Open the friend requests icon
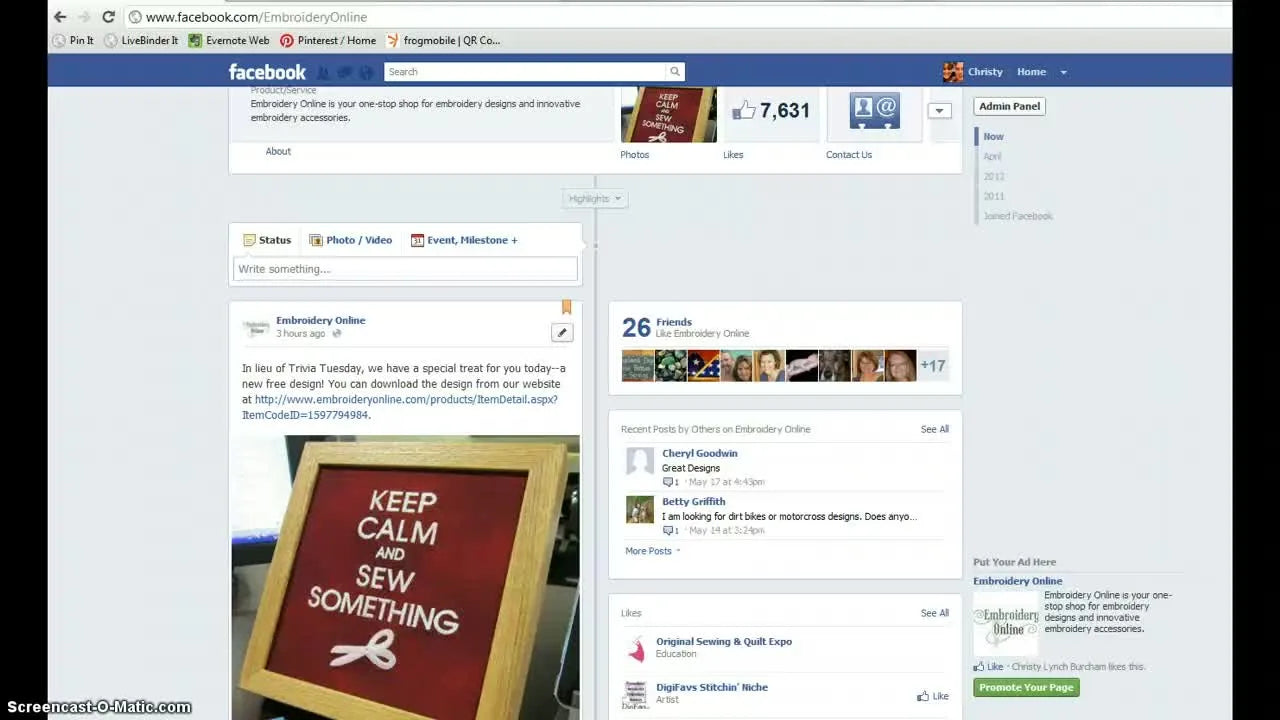 [x=323, y=72]
